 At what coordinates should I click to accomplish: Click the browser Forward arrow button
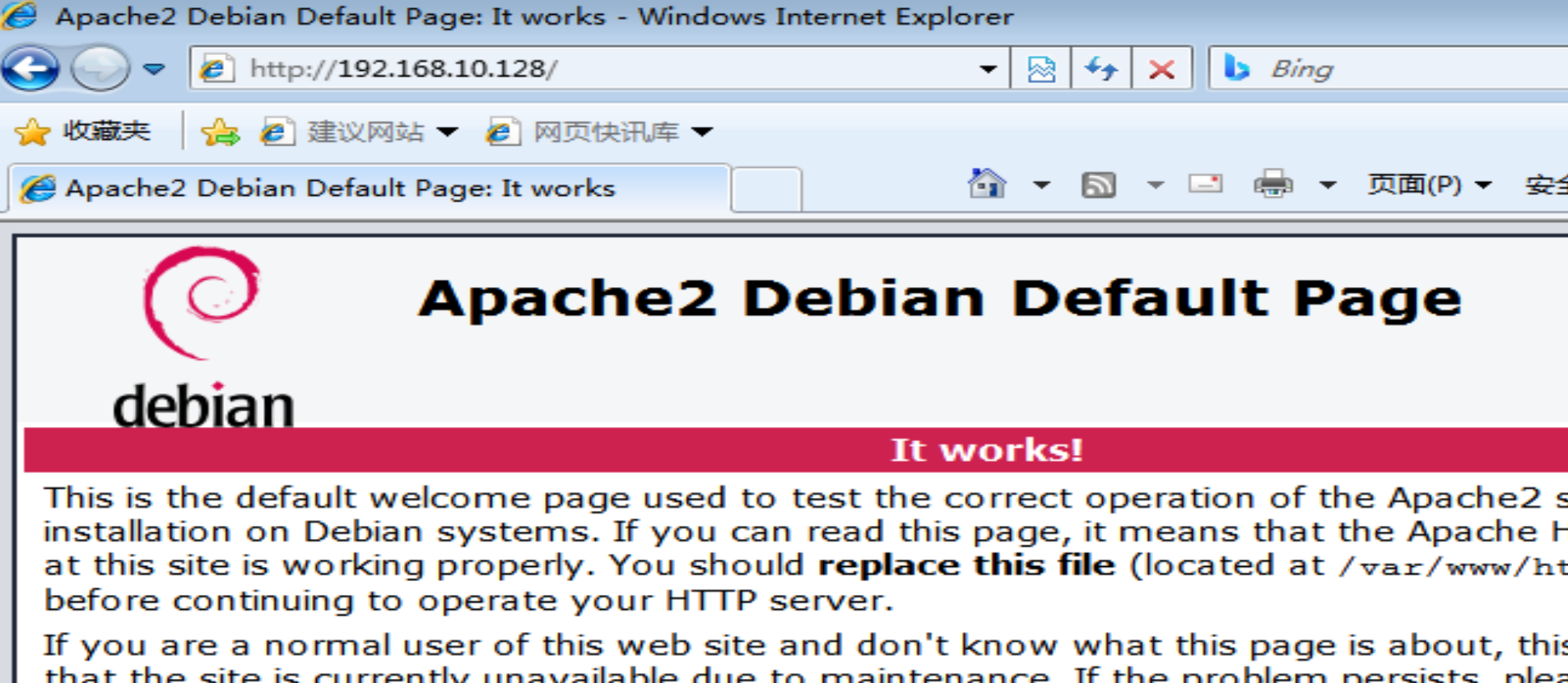coord(100,68)
